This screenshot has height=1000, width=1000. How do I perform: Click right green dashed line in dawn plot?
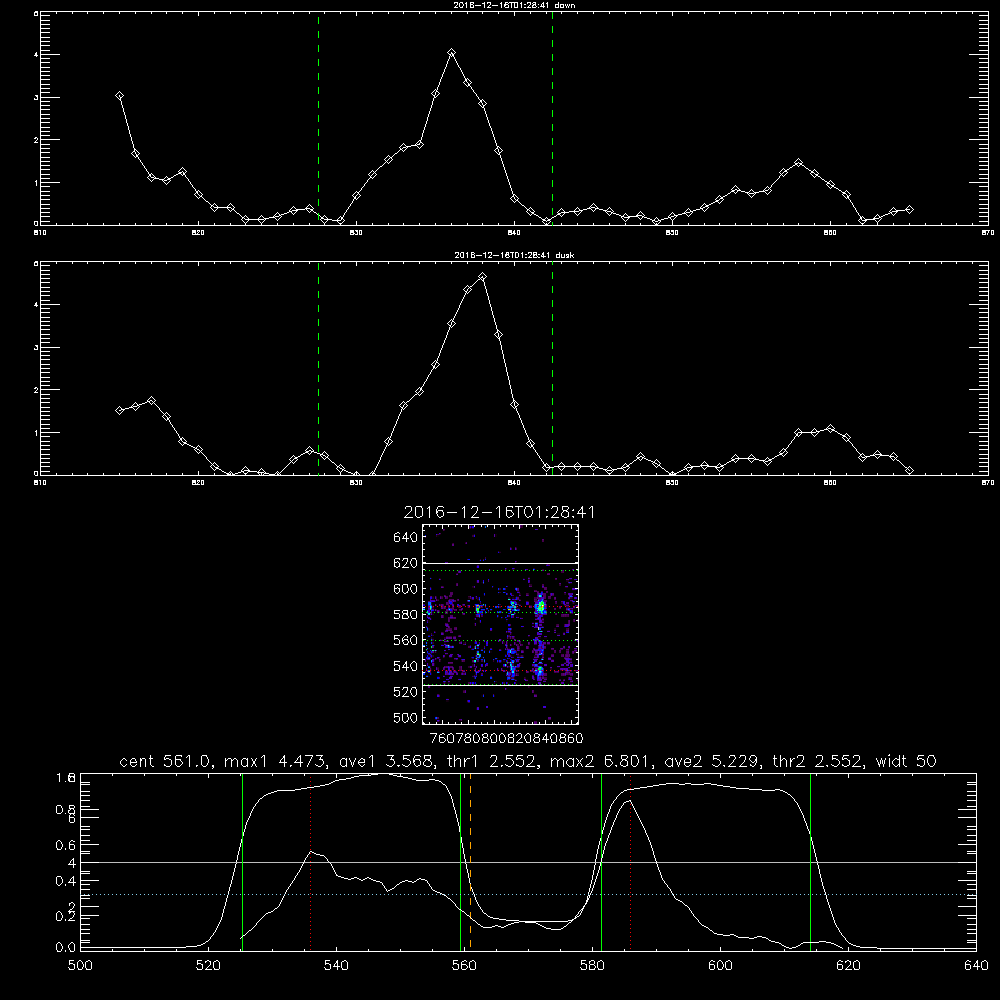point(552,118)
